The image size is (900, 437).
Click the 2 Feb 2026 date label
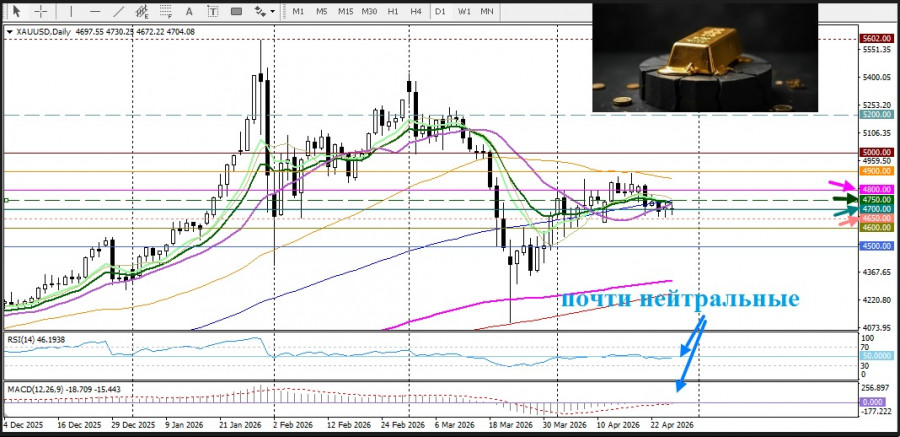click(293, 426)
